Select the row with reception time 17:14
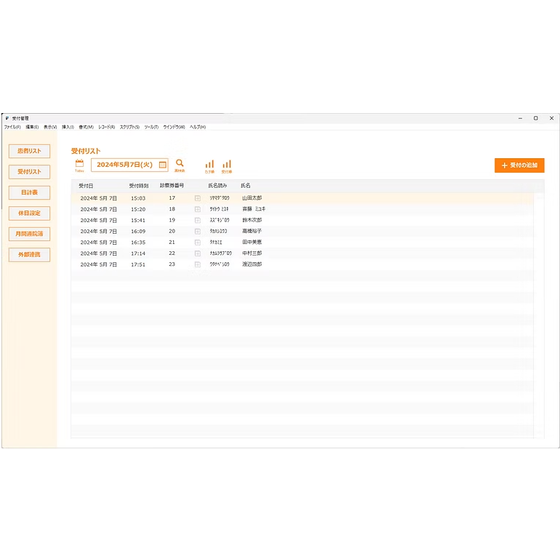The height and width of the screenshot is (560, 560). click(302, 254)
